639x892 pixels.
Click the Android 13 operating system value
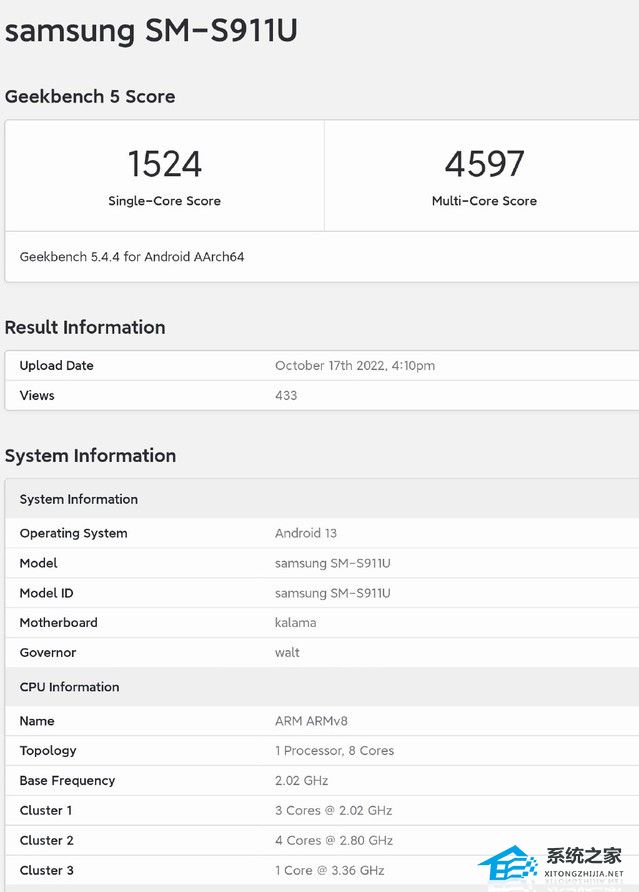click(307, 533)
